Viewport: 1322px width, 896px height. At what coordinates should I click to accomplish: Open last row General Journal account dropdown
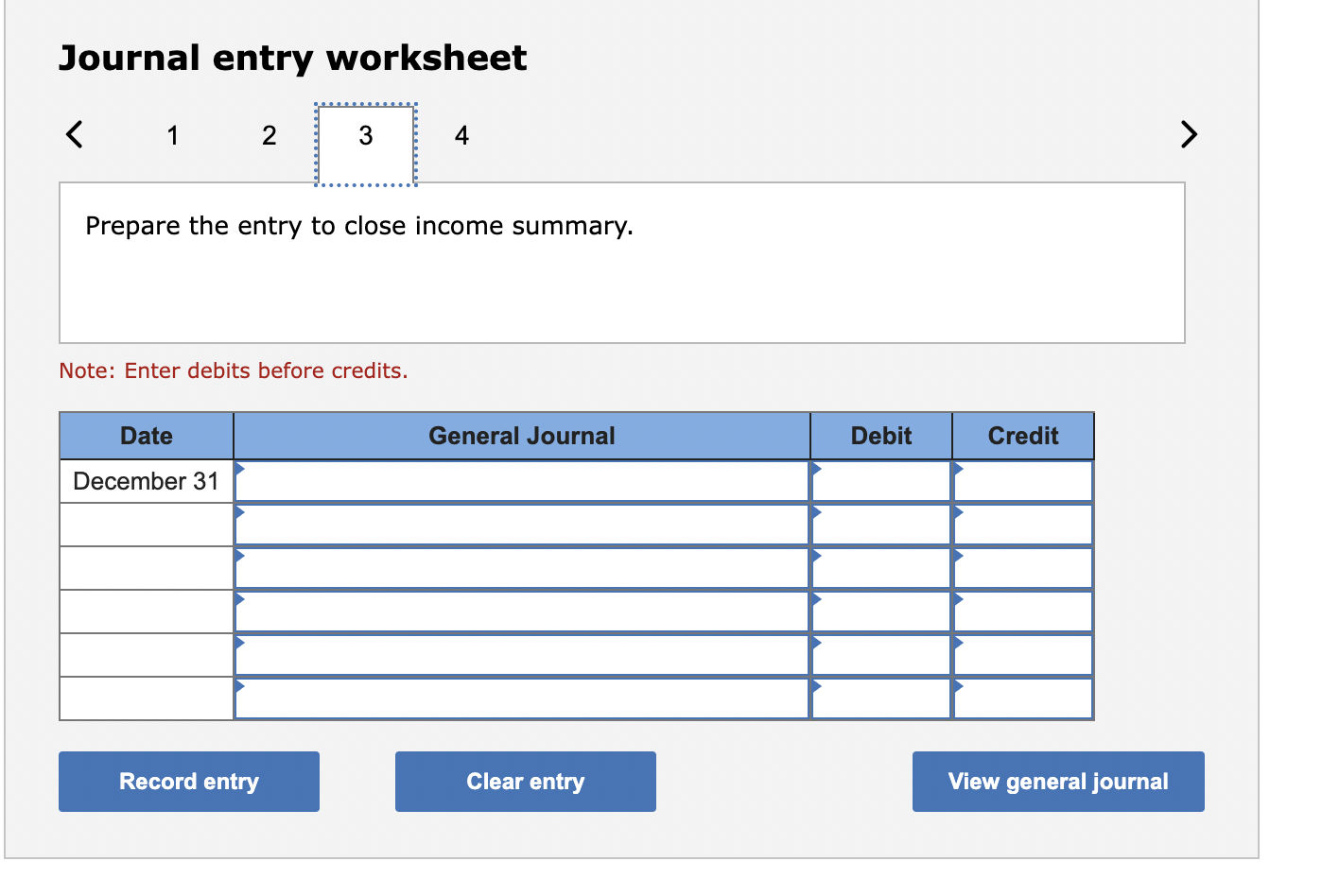pos(522,698)
